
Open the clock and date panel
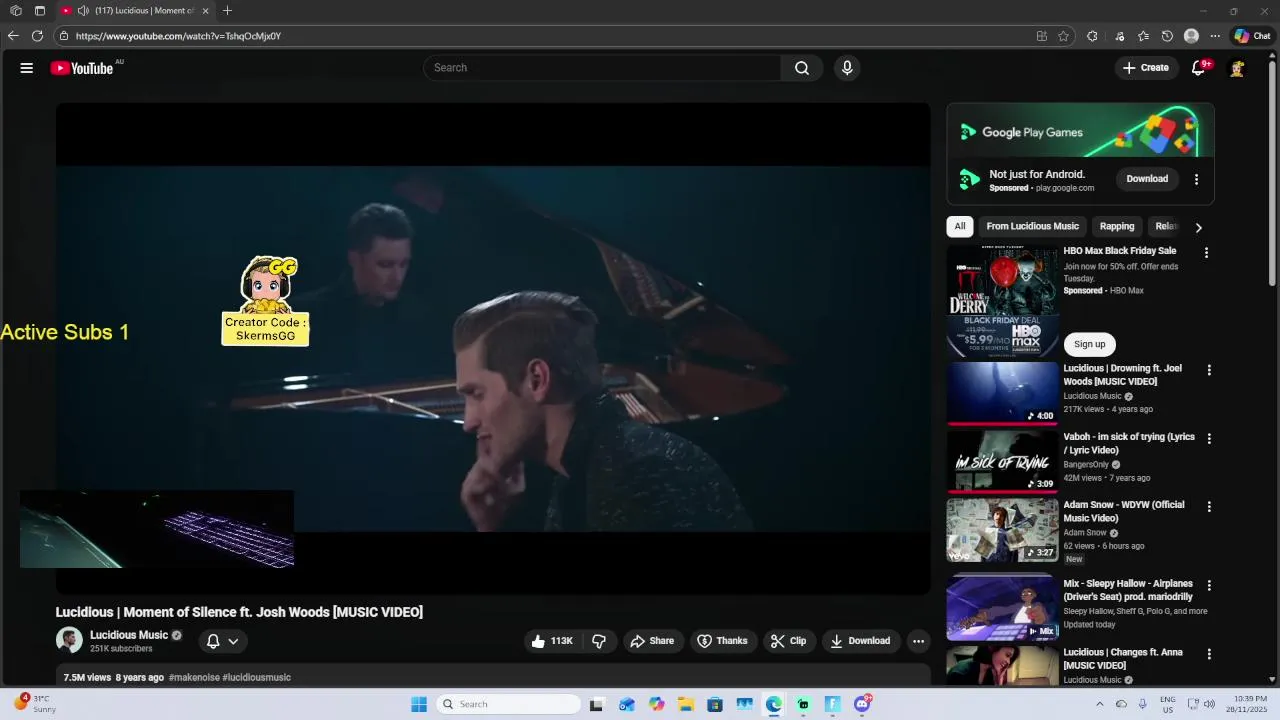(x=1250, y=704)
